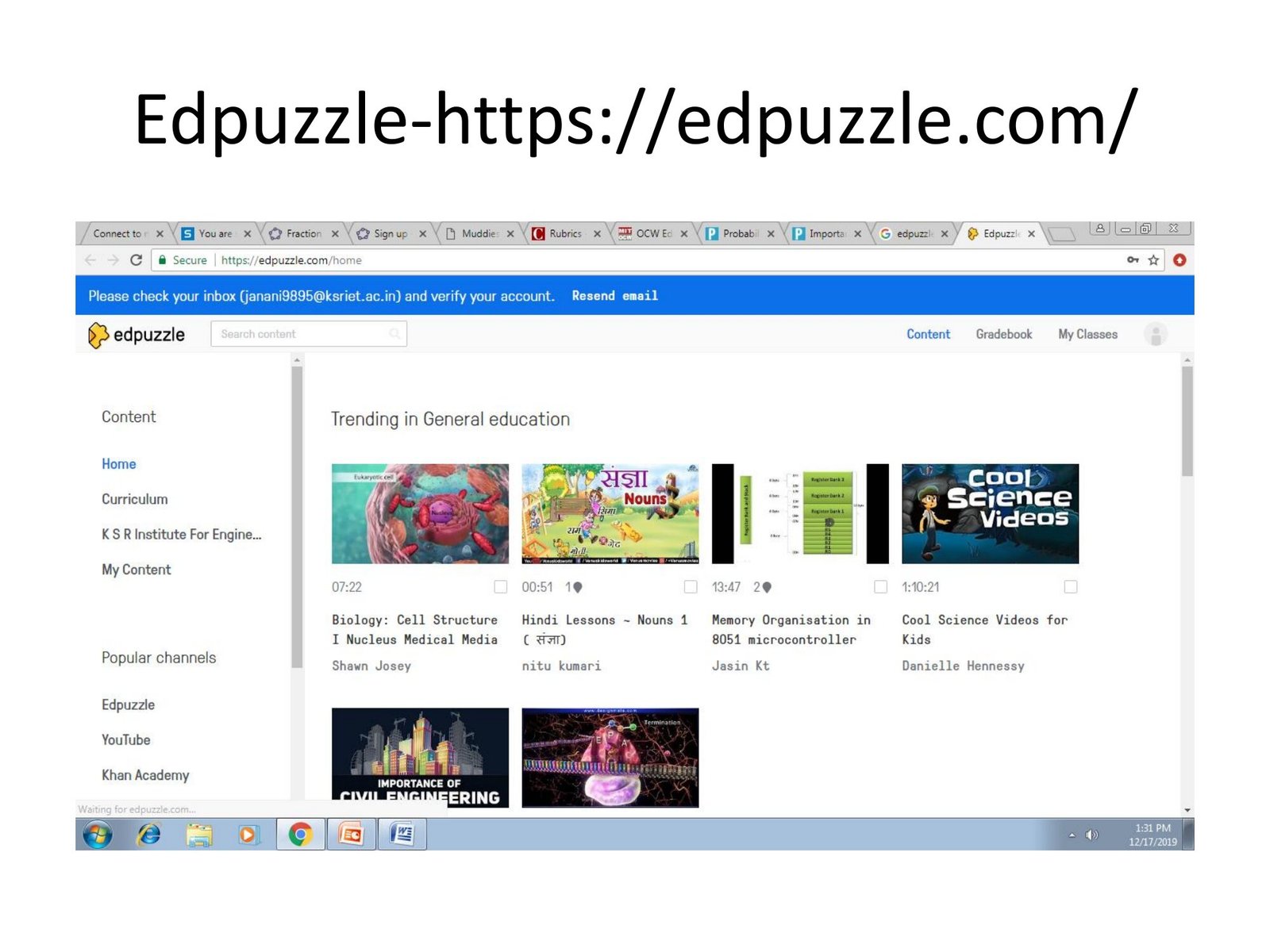Open PowerPoint from the taskbar
1270x952 pixels.
(351, 835)
